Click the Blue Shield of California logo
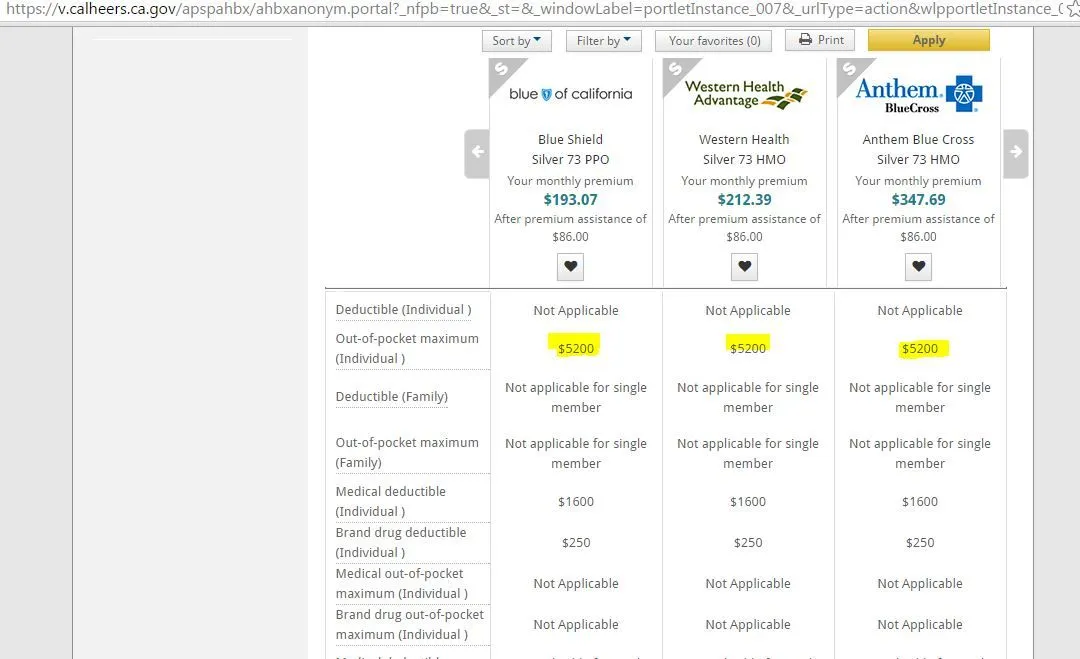The width and height of the screenshot is (1080, 659). 570,94
